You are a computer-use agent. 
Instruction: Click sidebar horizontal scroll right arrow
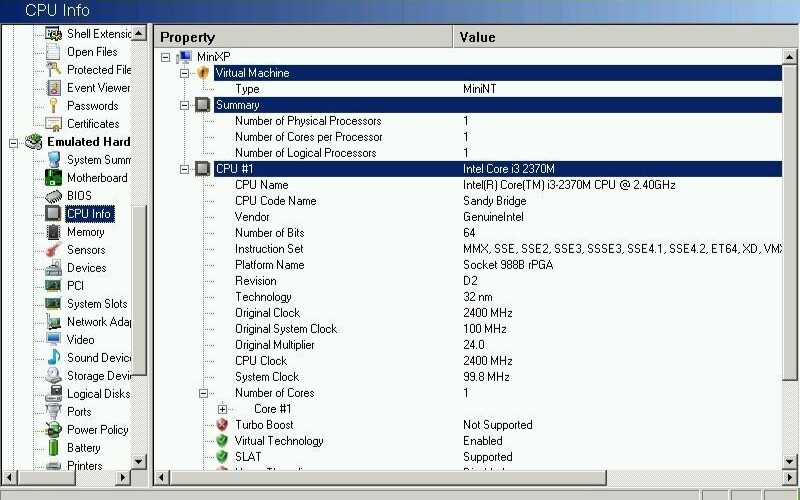pyautogui.click(x=122, y=478)
